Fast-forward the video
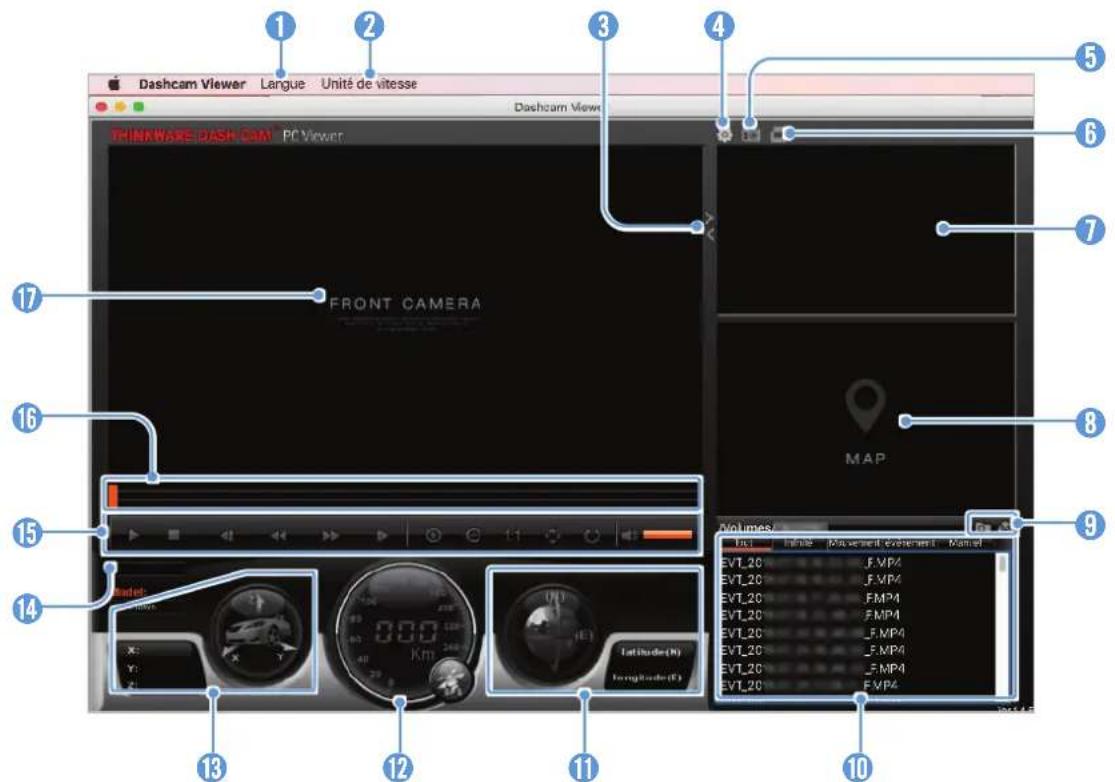 (331, 535)
